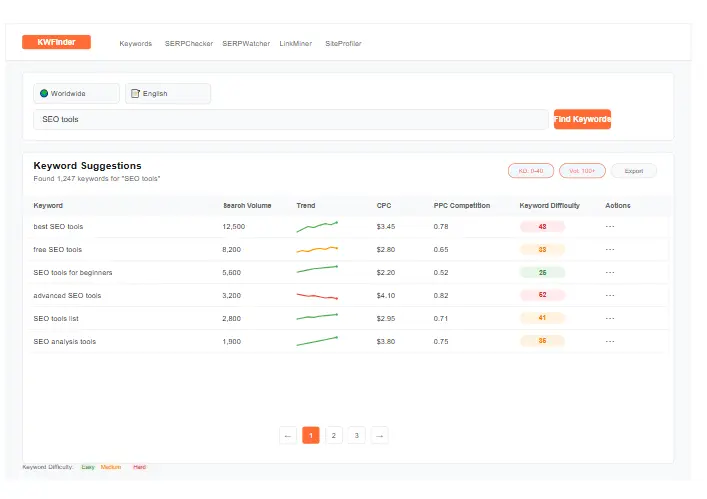
Task: Focus the SEO tools search field
Action: click(291, 119)
